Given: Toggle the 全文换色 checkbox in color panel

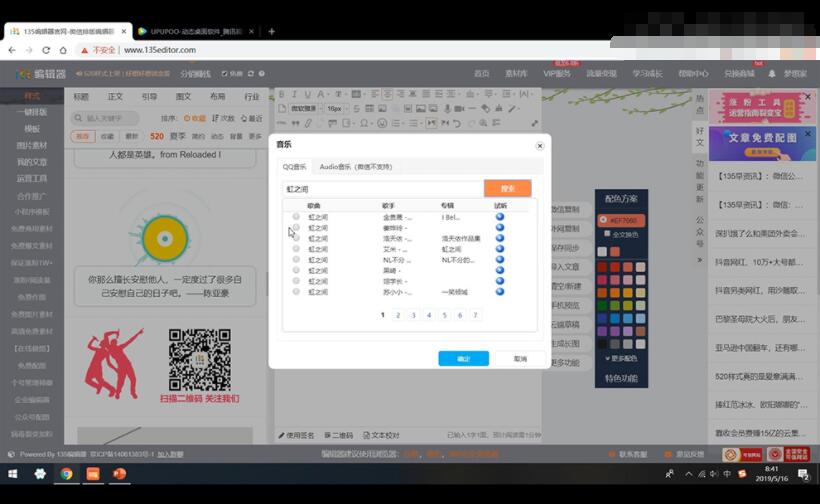Looking at the screenshot, I should pyautogui.click(x=607, y=234).
